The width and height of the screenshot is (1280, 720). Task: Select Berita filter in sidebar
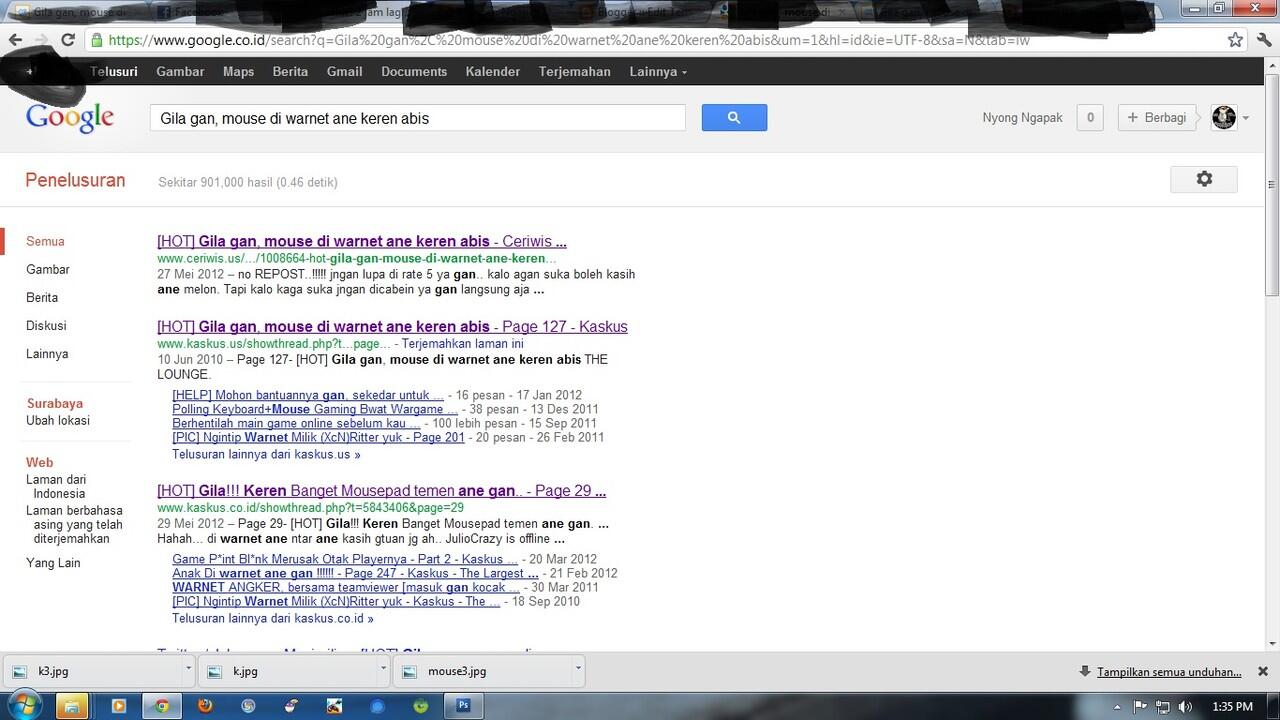click(42, 297)
